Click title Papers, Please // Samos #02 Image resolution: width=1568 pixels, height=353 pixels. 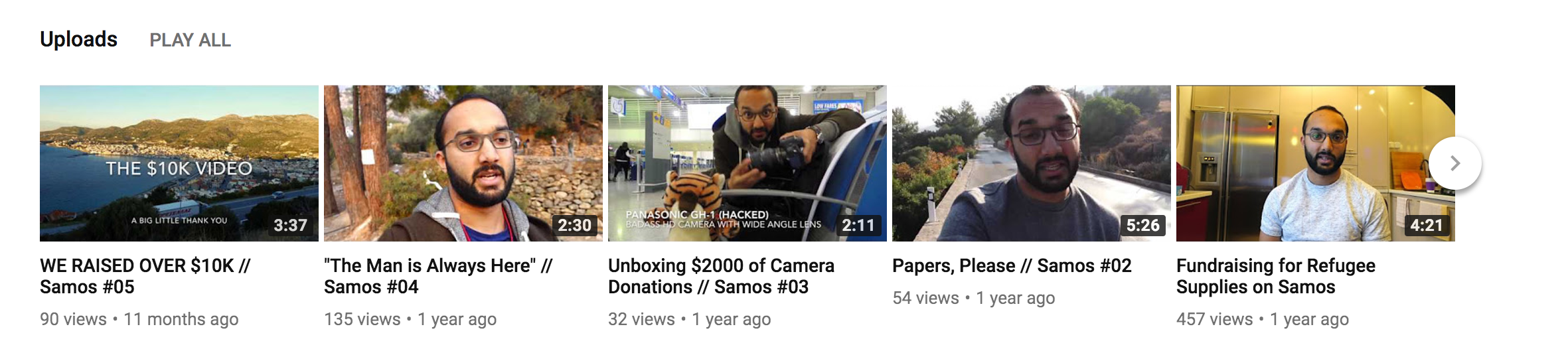(x=1012, y=265)
